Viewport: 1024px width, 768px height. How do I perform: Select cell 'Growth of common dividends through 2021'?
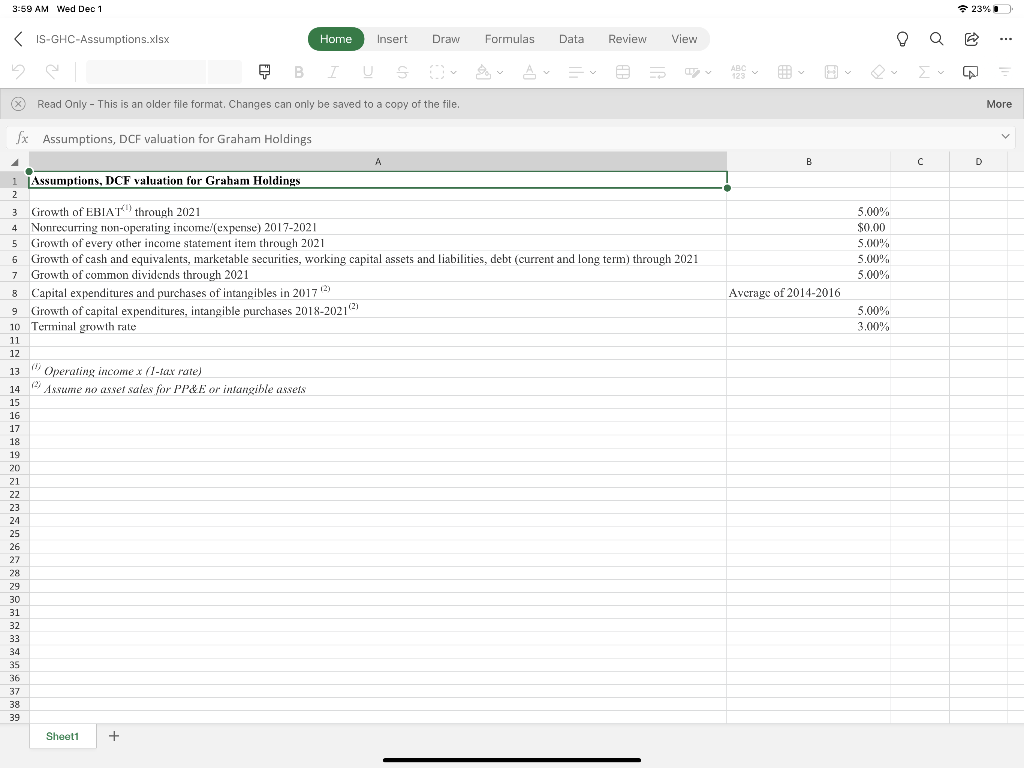pyautogui.click(x=377, y=274)
